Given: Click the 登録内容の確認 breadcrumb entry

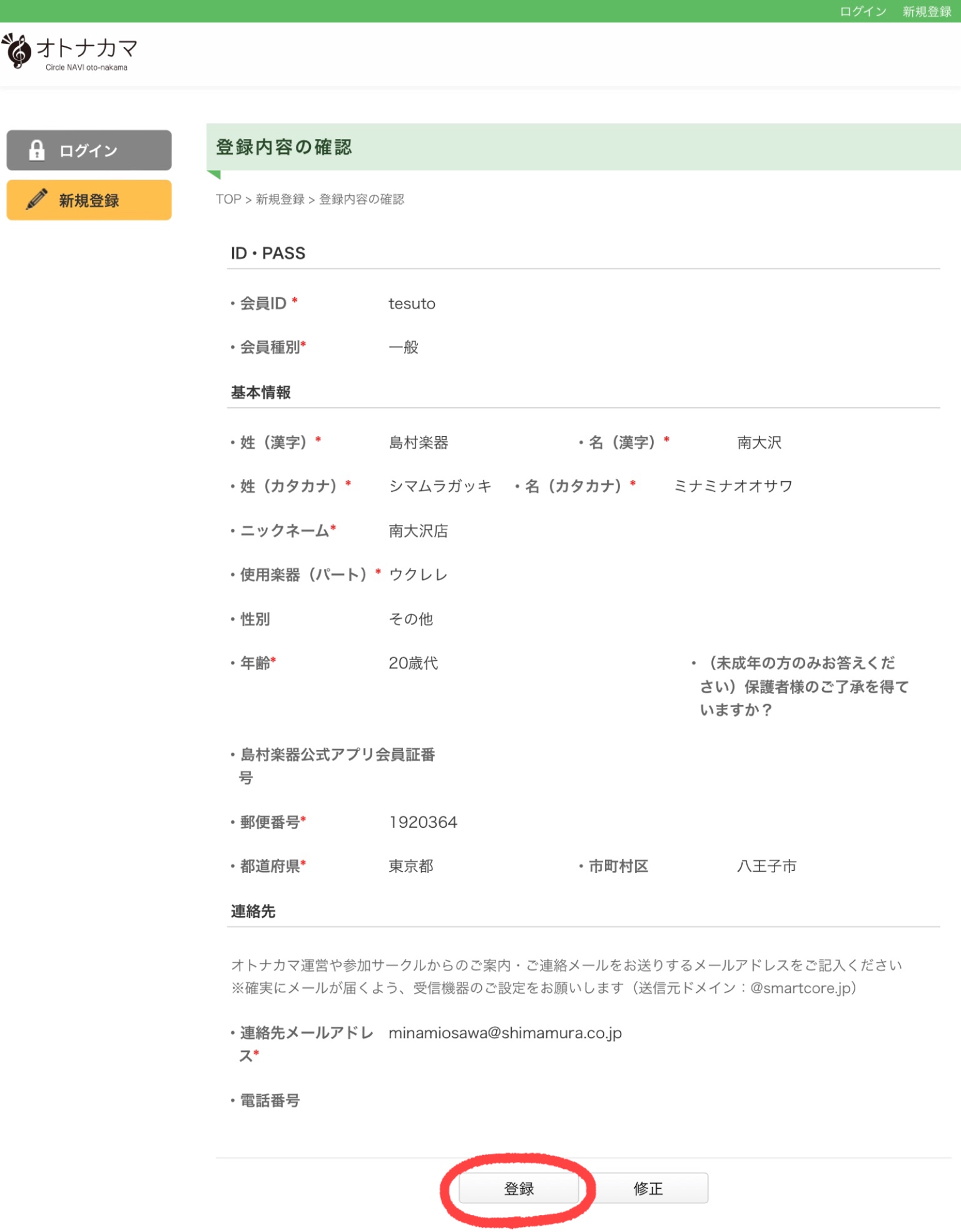Looking at the screenshot, I should coord(362,199).
